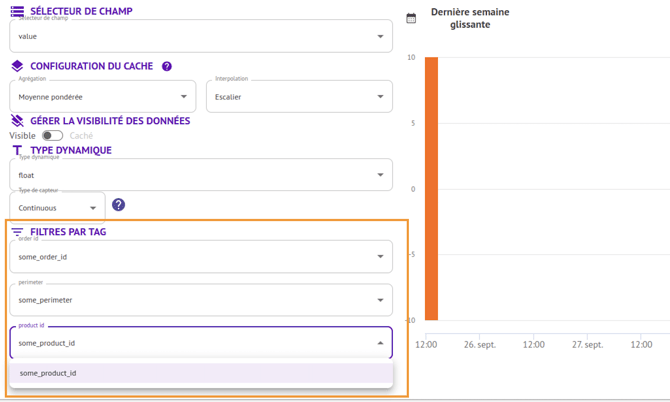Image resolution: width=670 pixels, height=402 pixels.
Task: Open help icon next to Continuous sensor type
Action: pyautogui.click(x=118, y=205)
